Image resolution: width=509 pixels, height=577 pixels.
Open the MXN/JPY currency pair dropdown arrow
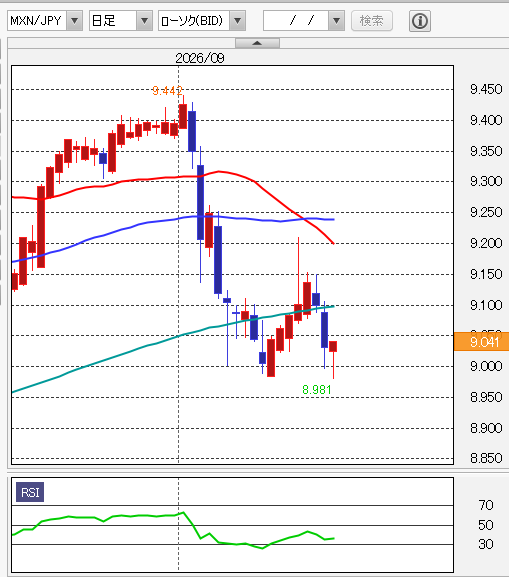74,21
